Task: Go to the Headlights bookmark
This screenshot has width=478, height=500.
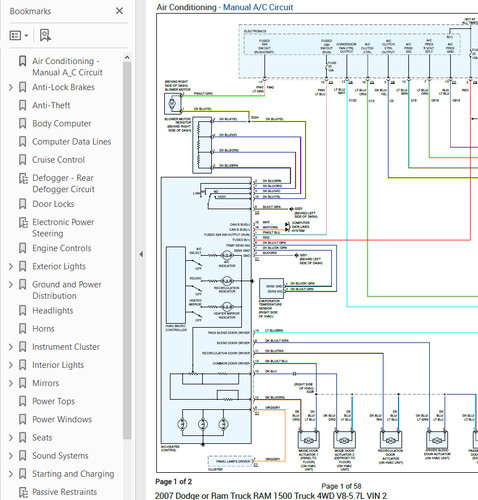Action: (x=53, y=311)
